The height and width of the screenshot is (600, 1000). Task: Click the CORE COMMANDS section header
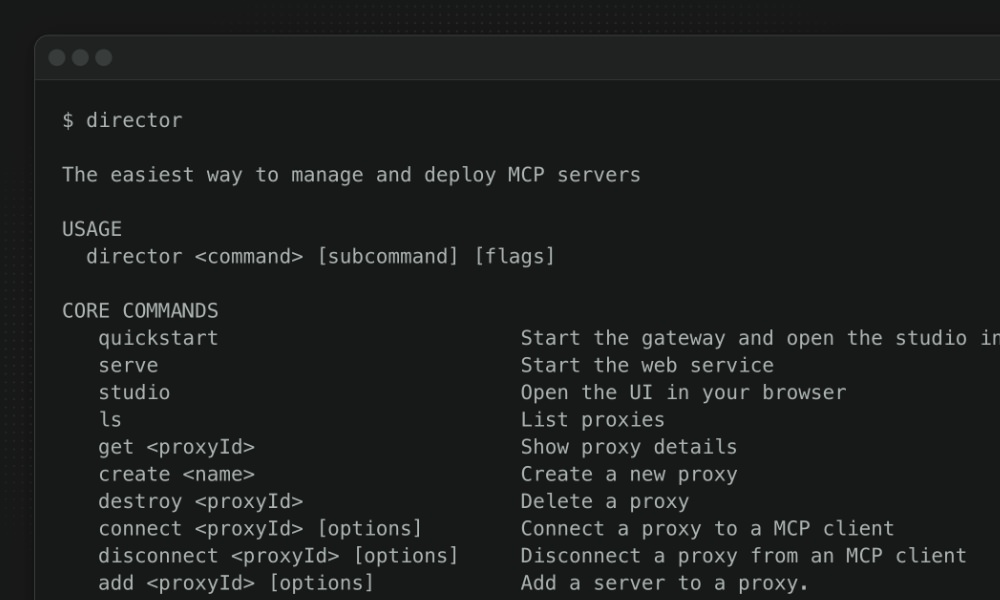(142, 310)
